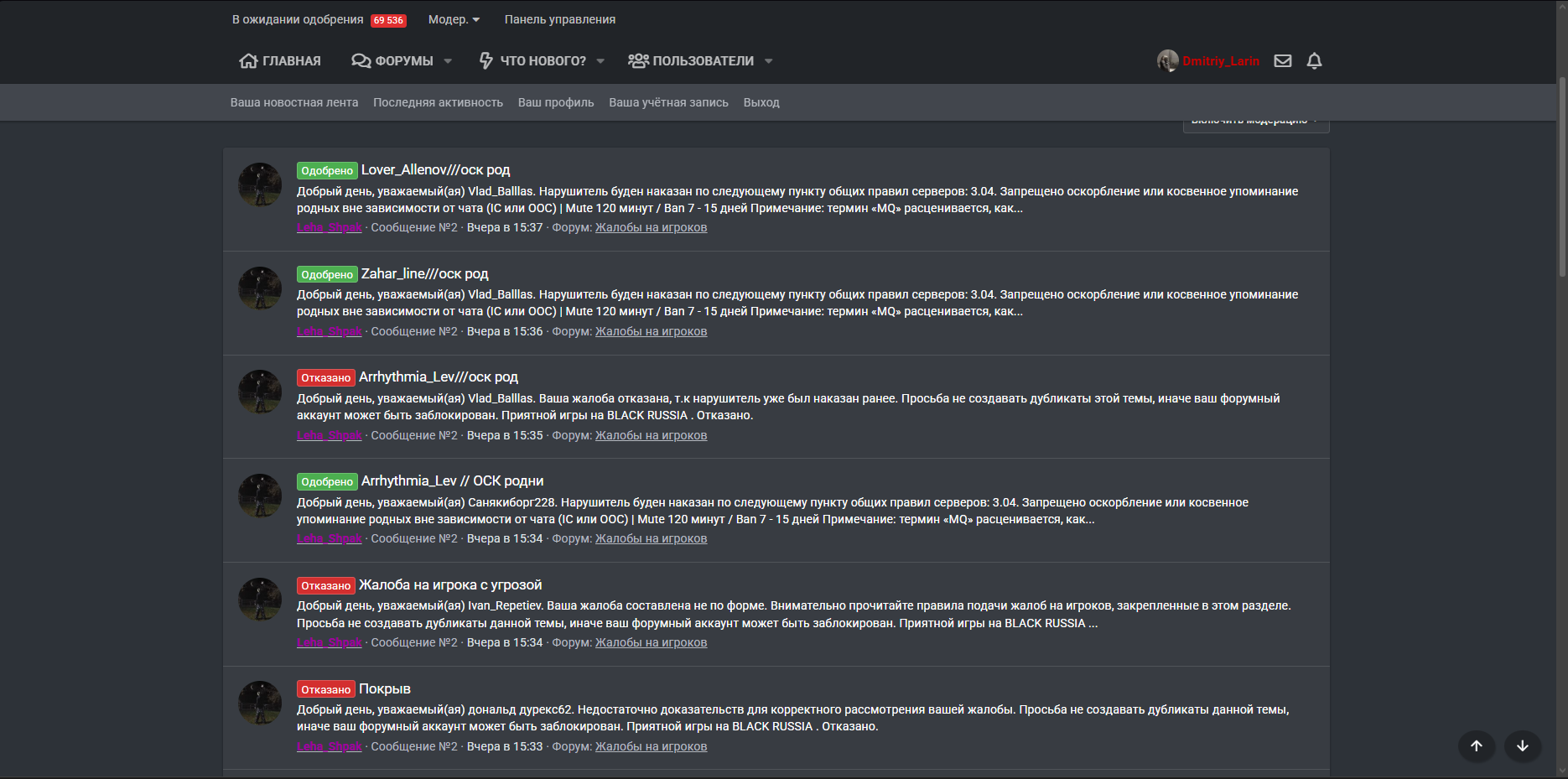Open Панель управления menu item
This screenshot has width=1568, height=779.
coord(559,19)
